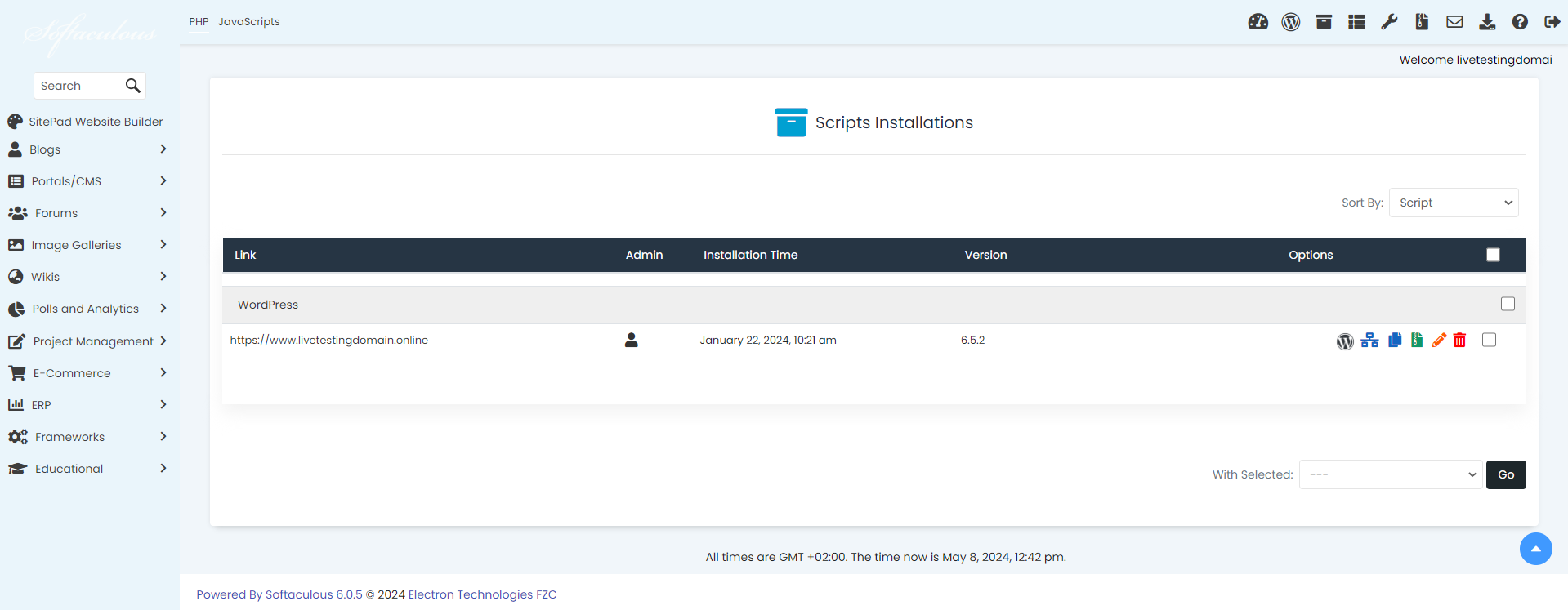Screen dimensions: 1568x610
Task: Open WordPress admin via person icon
Action: click(631, 341)
